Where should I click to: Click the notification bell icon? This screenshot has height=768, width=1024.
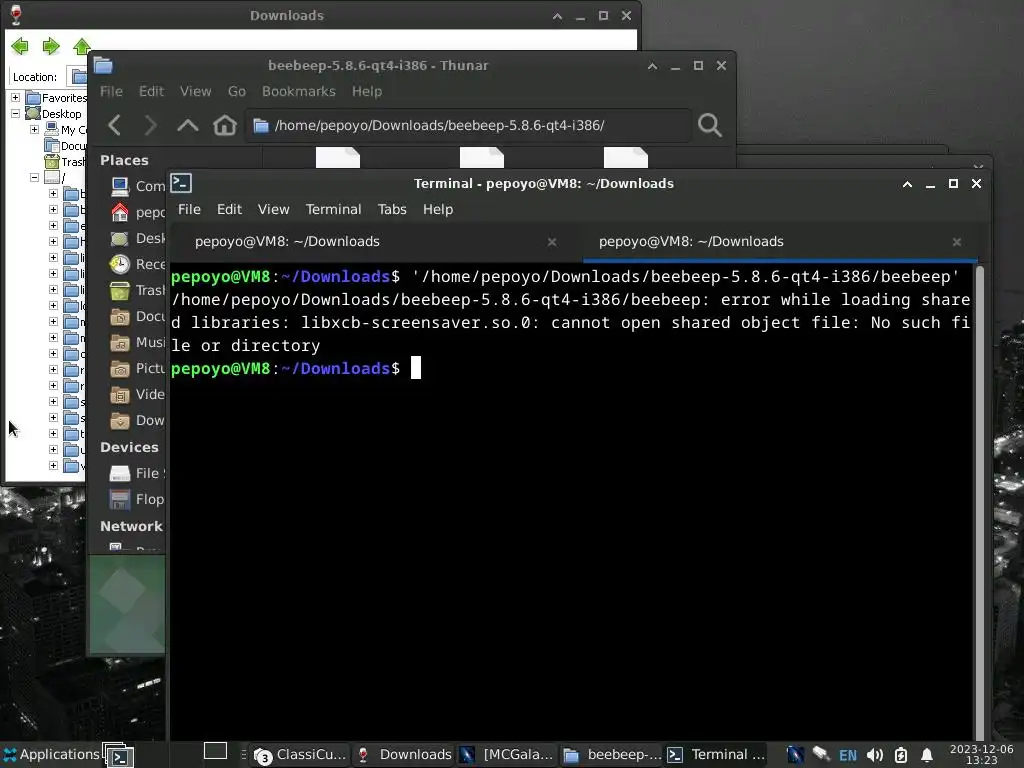(x=927, y=756)
